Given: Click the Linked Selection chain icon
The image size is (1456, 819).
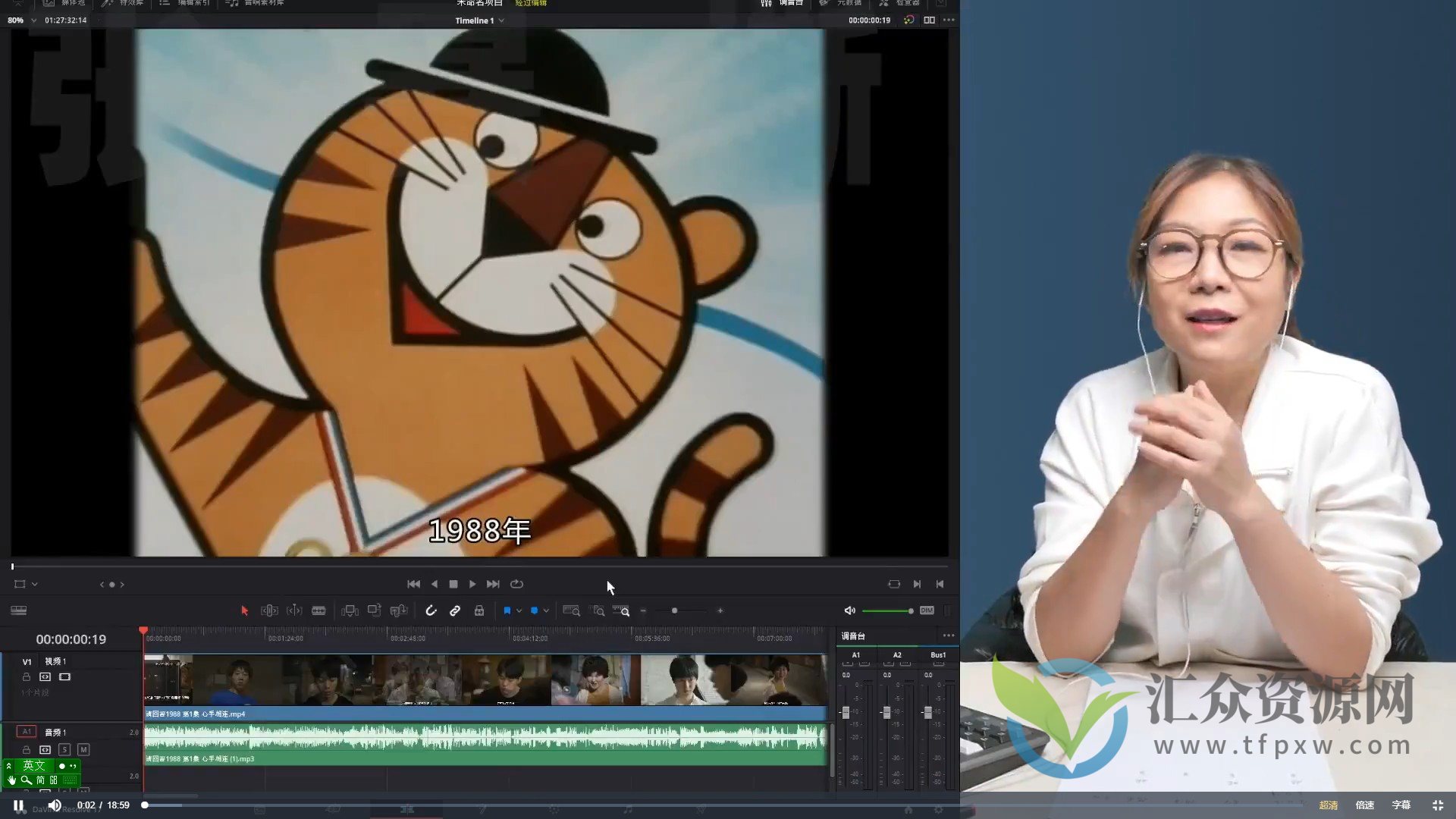Looking at the screenshot, I should click(455, 610).
